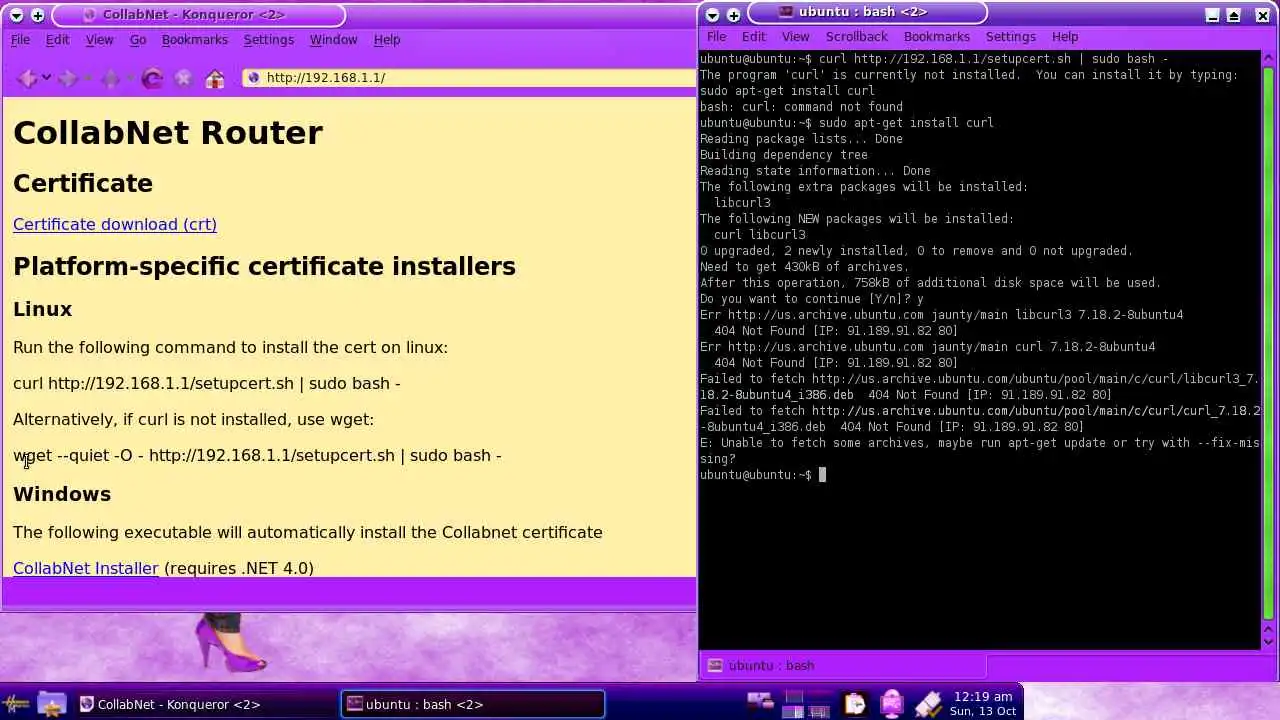Open terminal window menu button in title bar

(x=712, y=15)
